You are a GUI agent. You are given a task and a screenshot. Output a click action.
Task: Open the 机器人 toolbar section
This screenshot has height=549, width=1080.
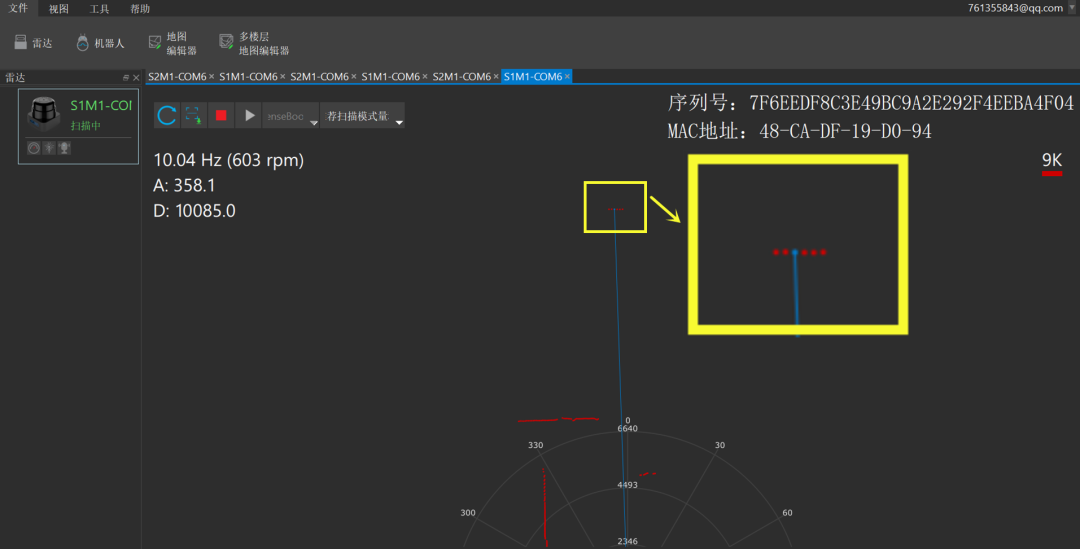click(x=100, y=43)
